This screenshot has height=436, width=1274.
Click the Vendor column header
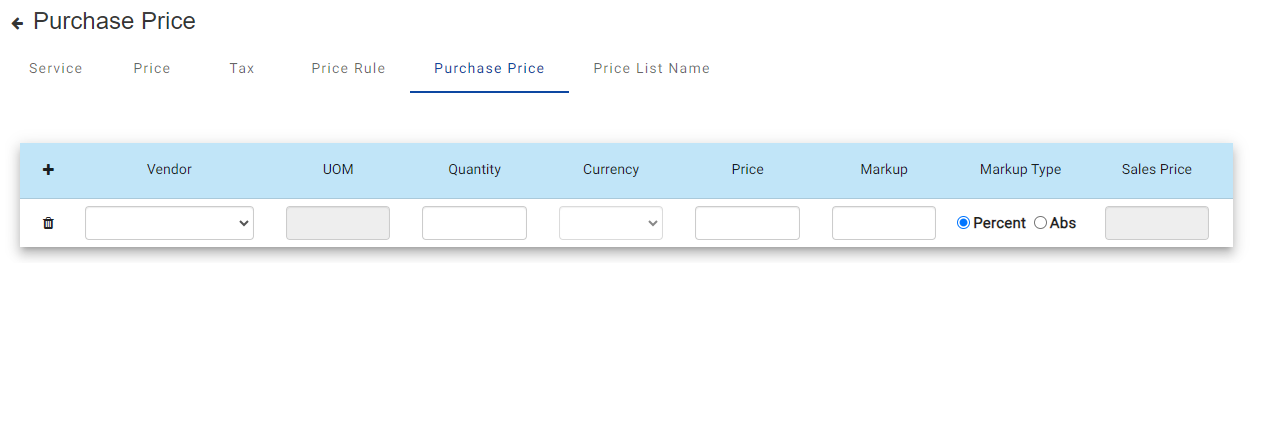pyautogui.click(x=169, y=170)
